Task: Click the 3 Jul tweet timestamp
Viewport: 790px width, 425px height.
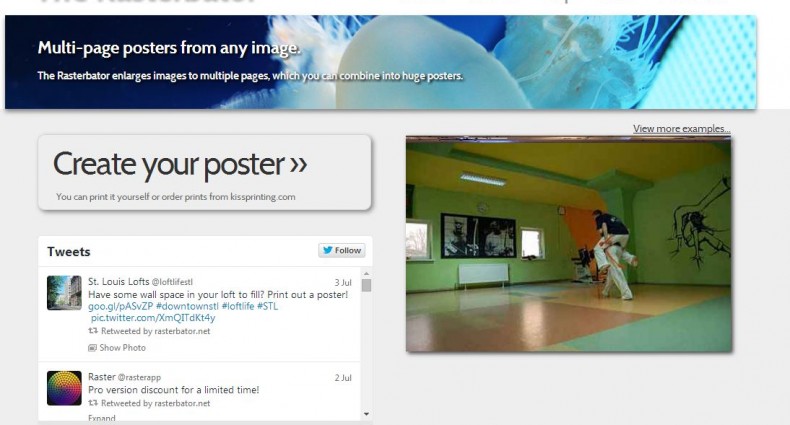Action: (x=343, y=283)
